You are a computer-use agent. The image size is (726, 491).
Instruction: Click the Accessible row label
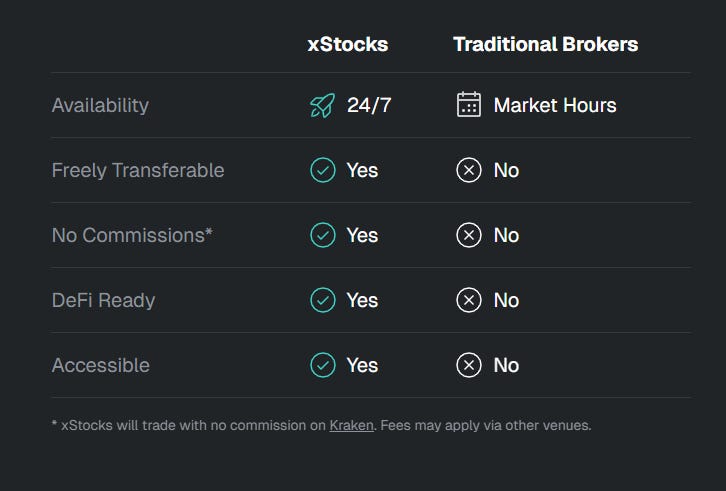coord(100,365)
